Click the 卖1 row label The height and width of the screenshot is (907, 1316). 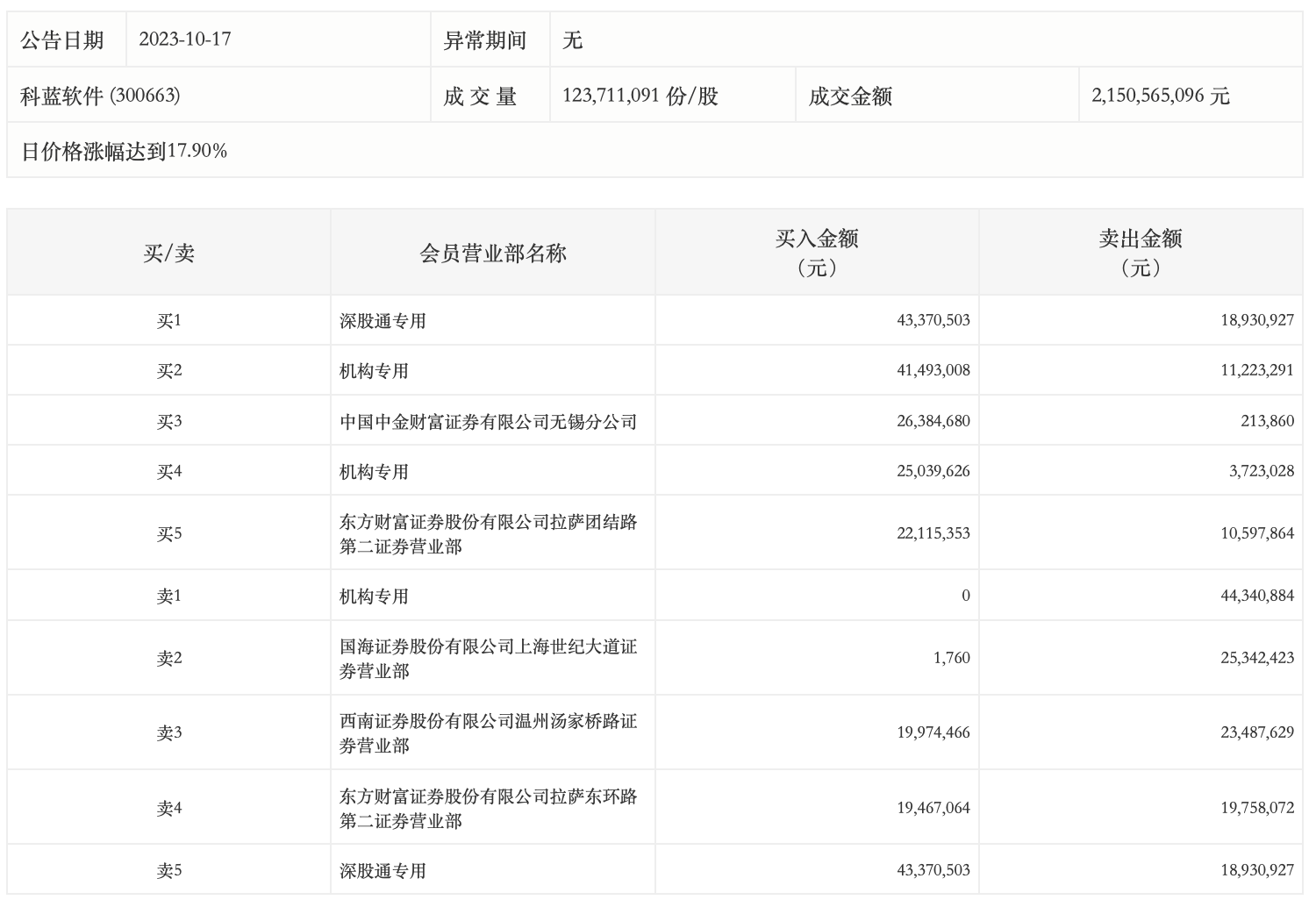pos(168,596)
